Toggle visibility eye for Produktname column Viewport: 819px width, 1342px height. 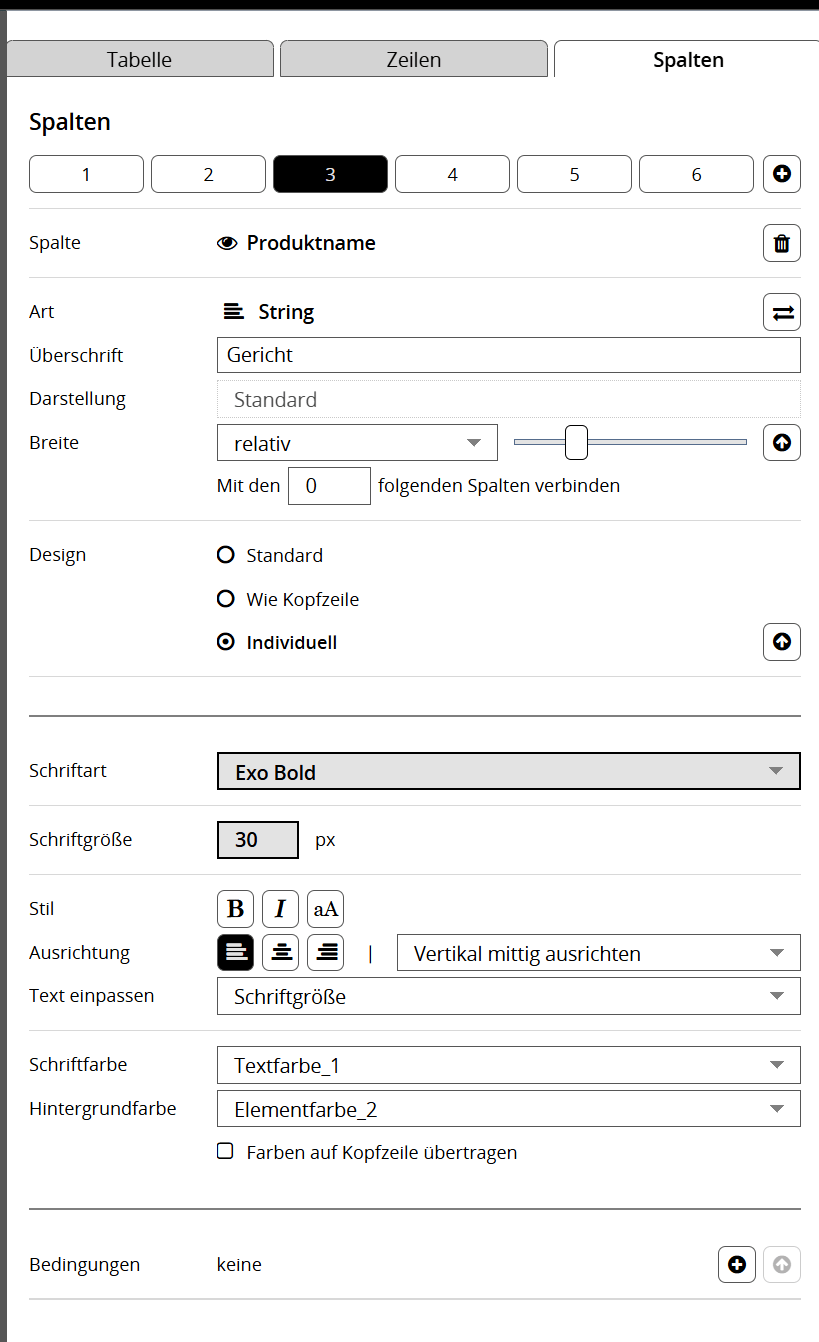pos(227,243)
